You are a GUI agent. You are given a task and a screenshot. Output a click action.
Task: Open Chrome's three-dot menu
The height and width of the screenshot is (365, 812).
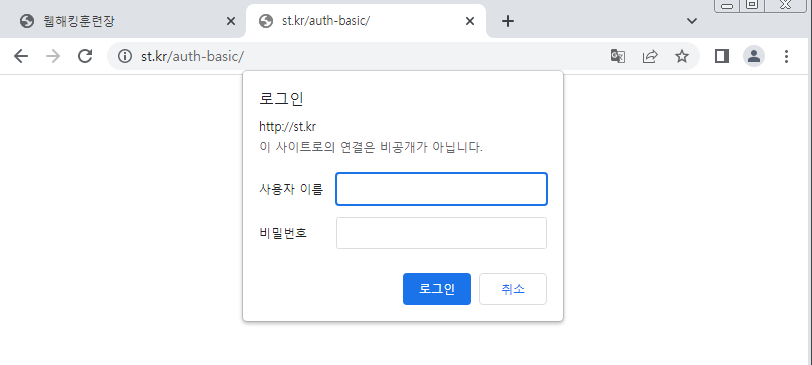click(x=786, y=56)
